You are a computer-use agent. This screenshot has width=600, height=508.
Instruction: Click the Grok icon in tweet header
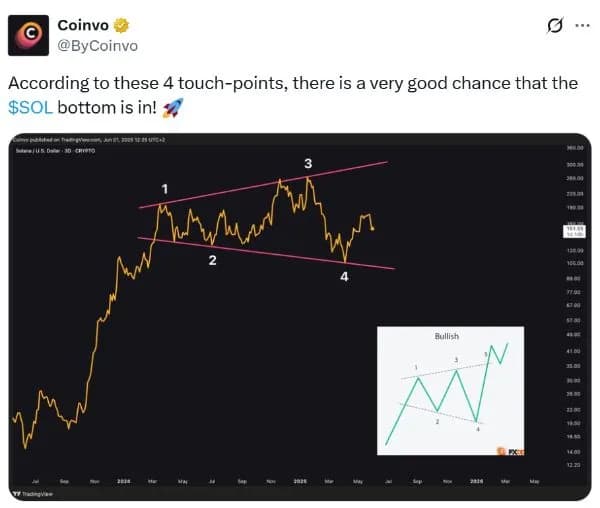(553, 26)
